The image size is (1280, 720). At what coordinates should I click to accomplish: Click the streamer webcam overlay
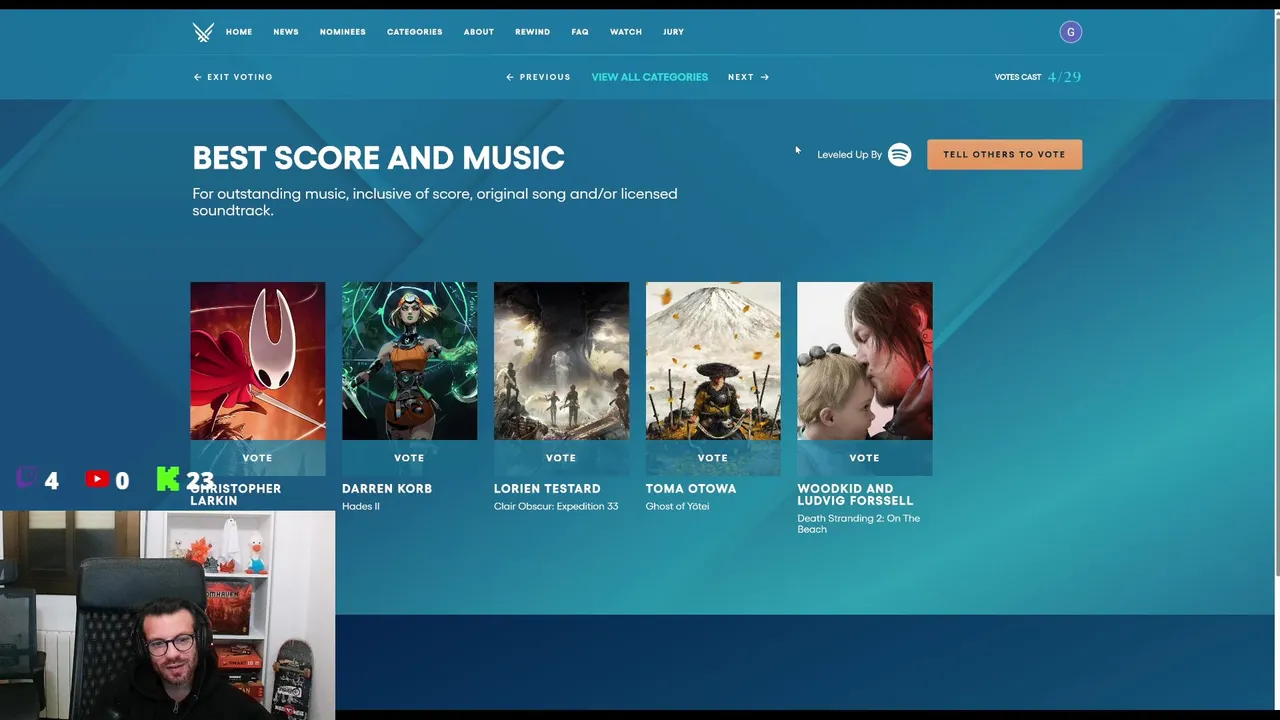pyautogui.click(x=167, y=615)
